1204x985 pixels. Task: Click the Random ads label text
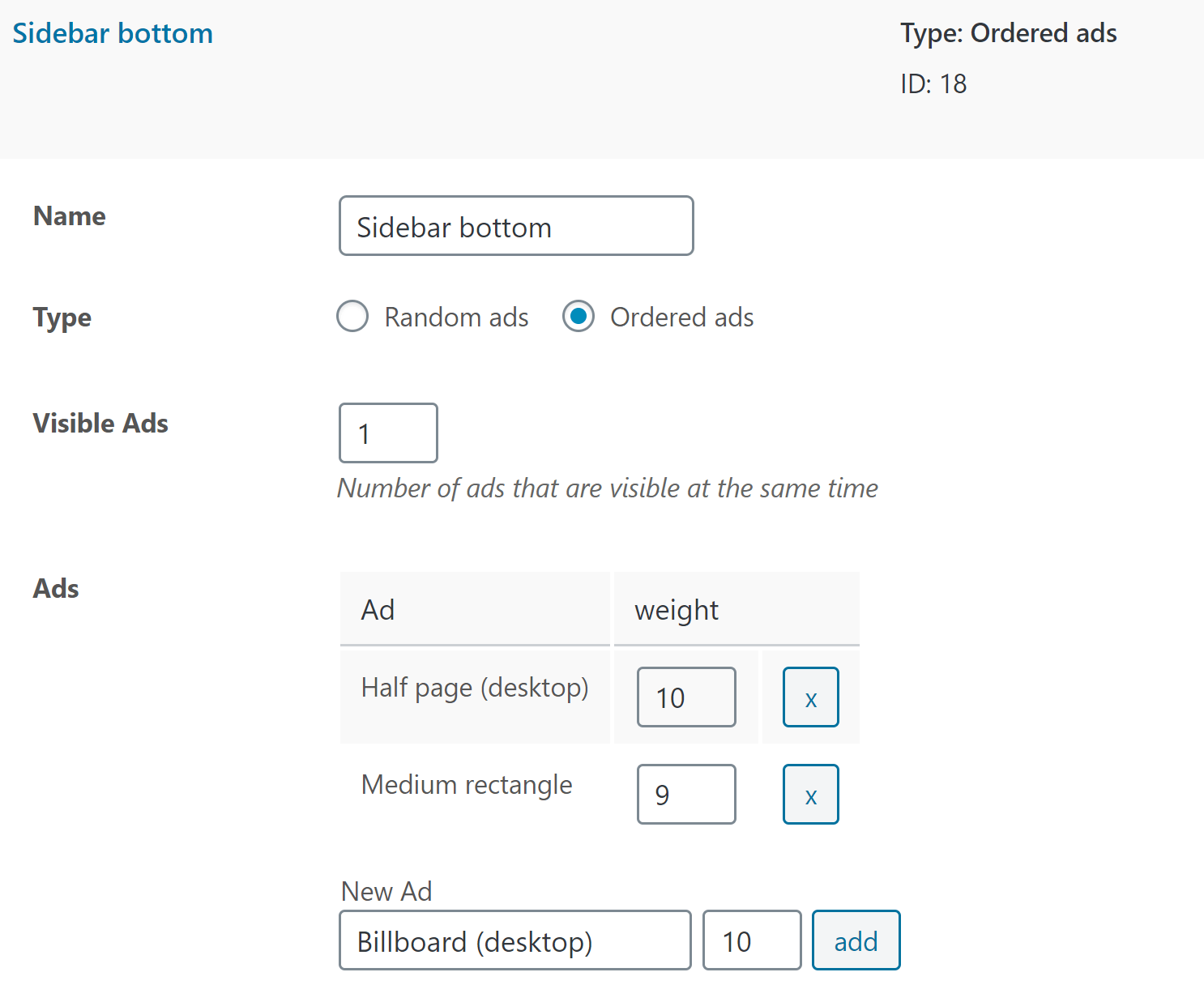(x=456, y=317)
